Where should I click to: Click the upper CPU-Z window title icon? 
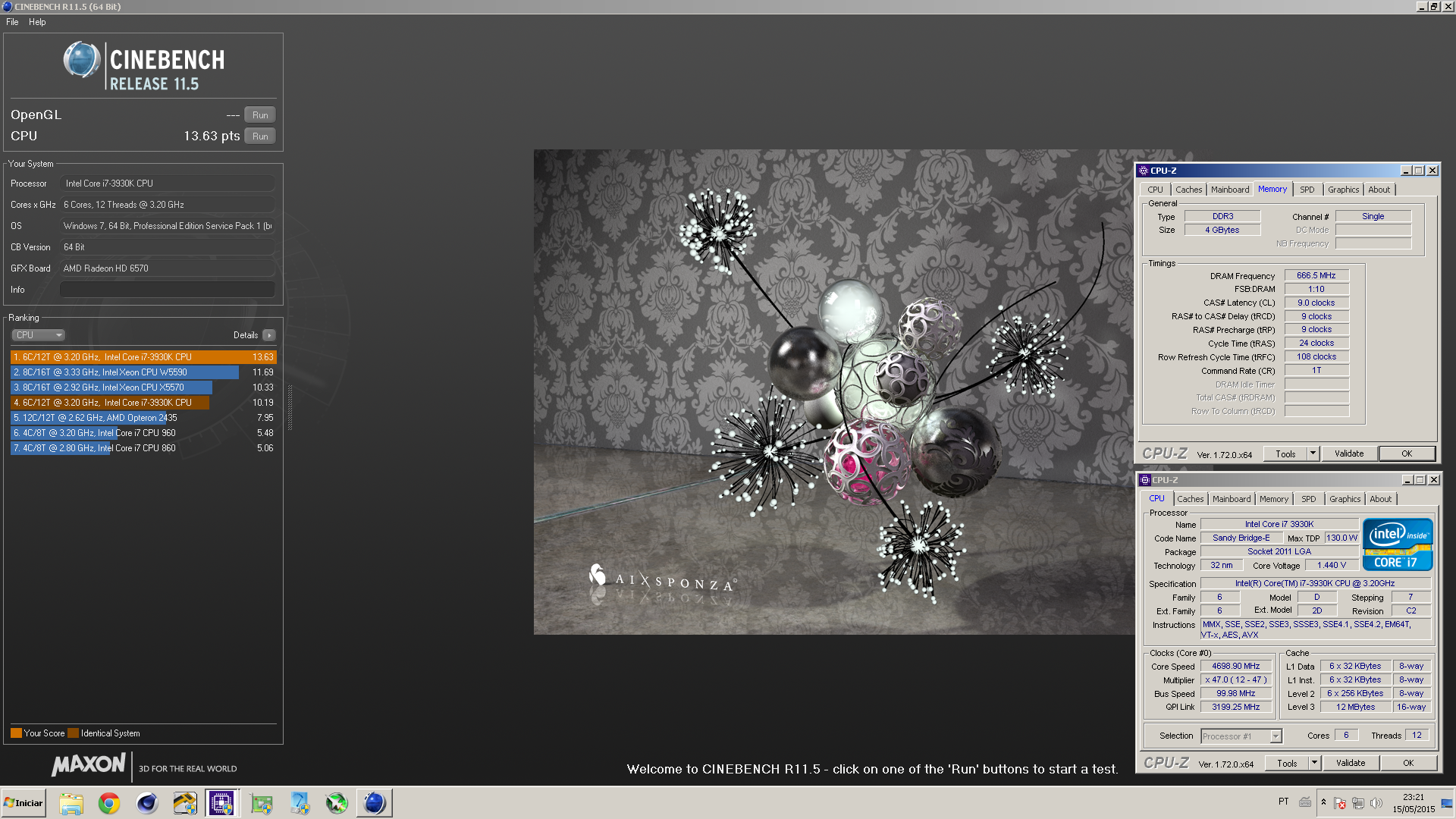1144,171
